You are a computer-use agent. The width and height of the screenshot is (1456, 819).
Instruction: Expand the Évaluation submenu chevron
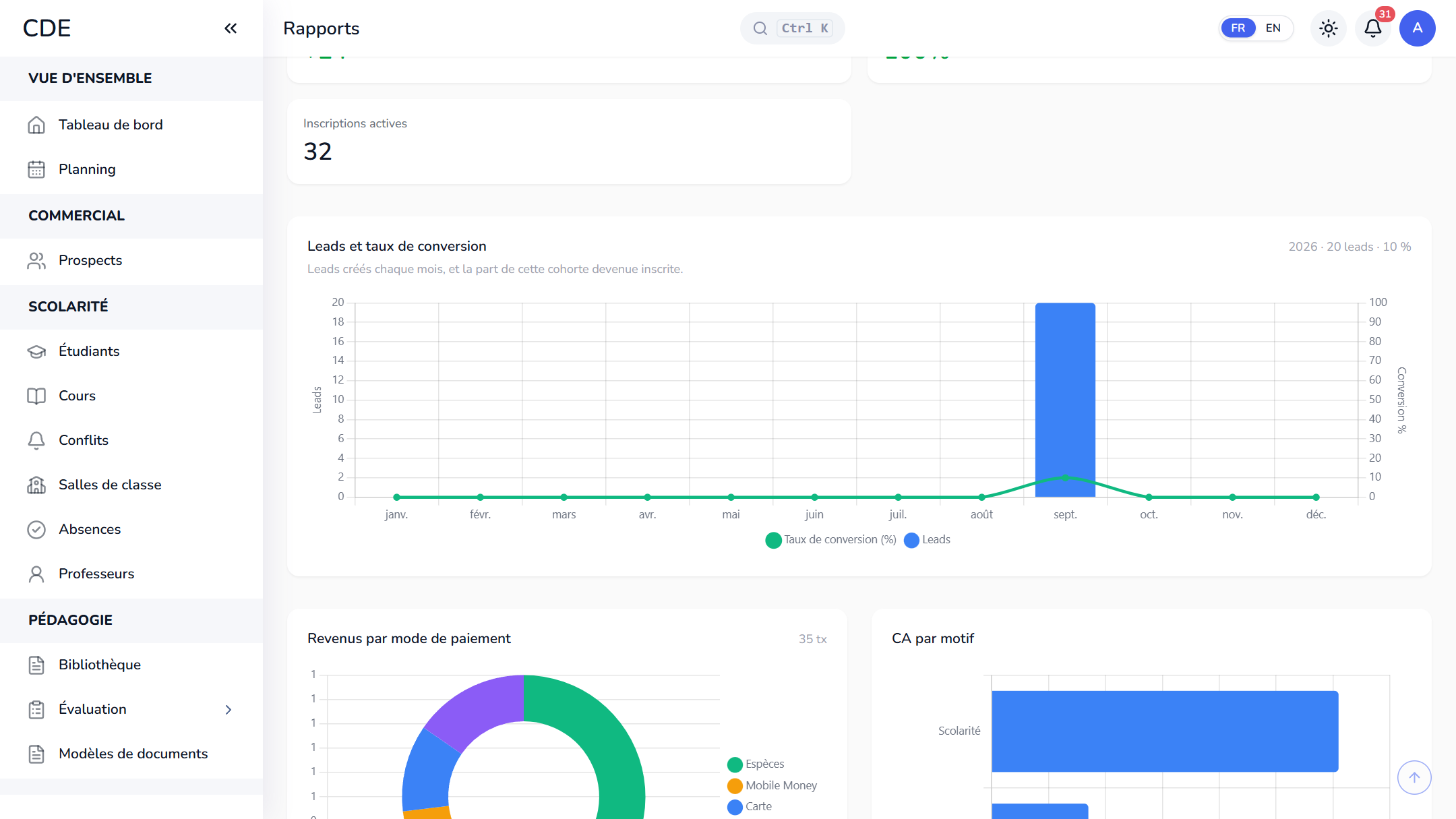229,710
